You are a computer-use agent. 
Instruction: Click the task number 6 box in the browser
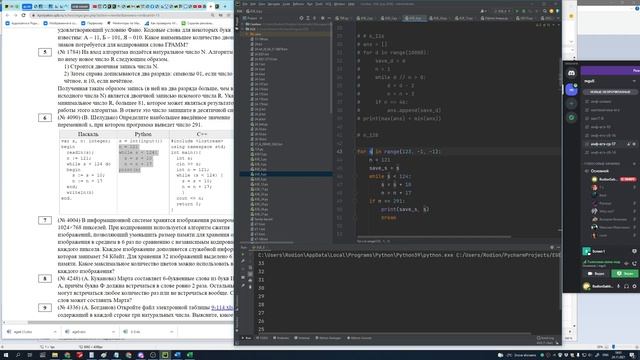point(45,118)
